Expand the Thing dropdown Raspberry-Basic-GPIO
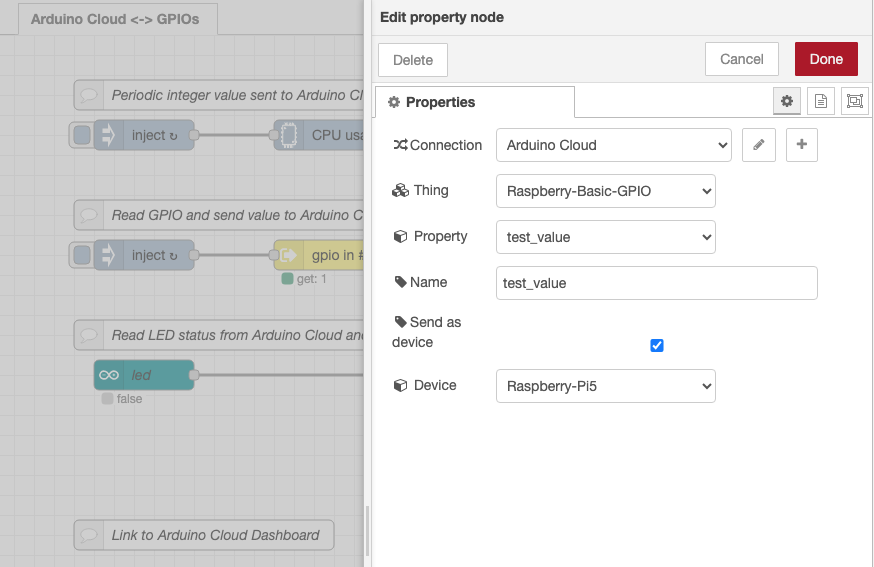874x567 pixels. click(x=605, y=191)
